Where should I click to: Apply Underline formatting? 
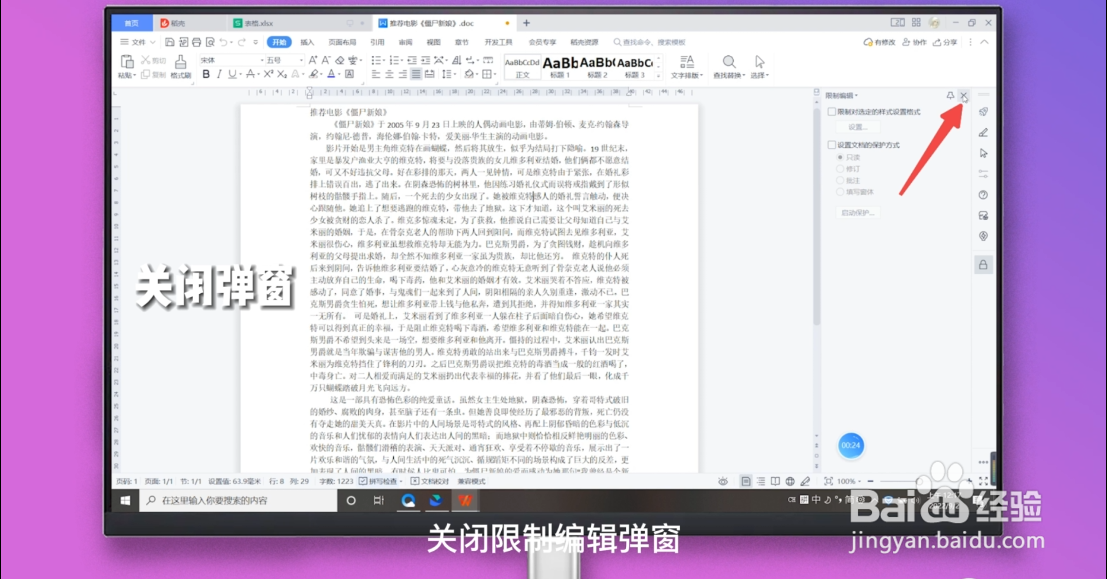click(x=232, y=74)
